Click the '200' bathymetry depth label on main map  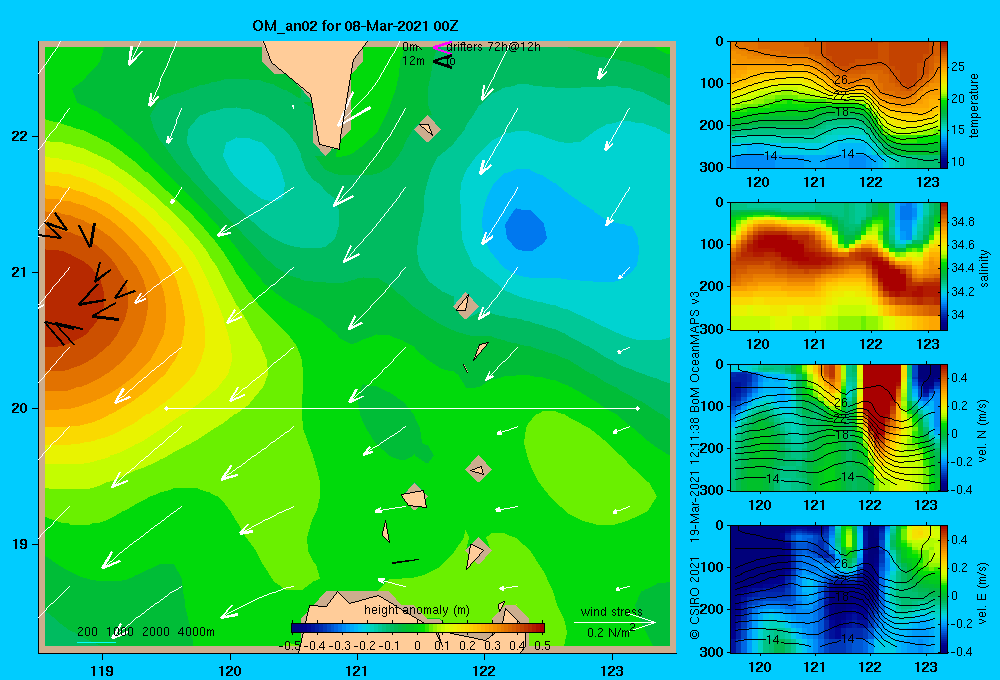click(x=87, y=632)
